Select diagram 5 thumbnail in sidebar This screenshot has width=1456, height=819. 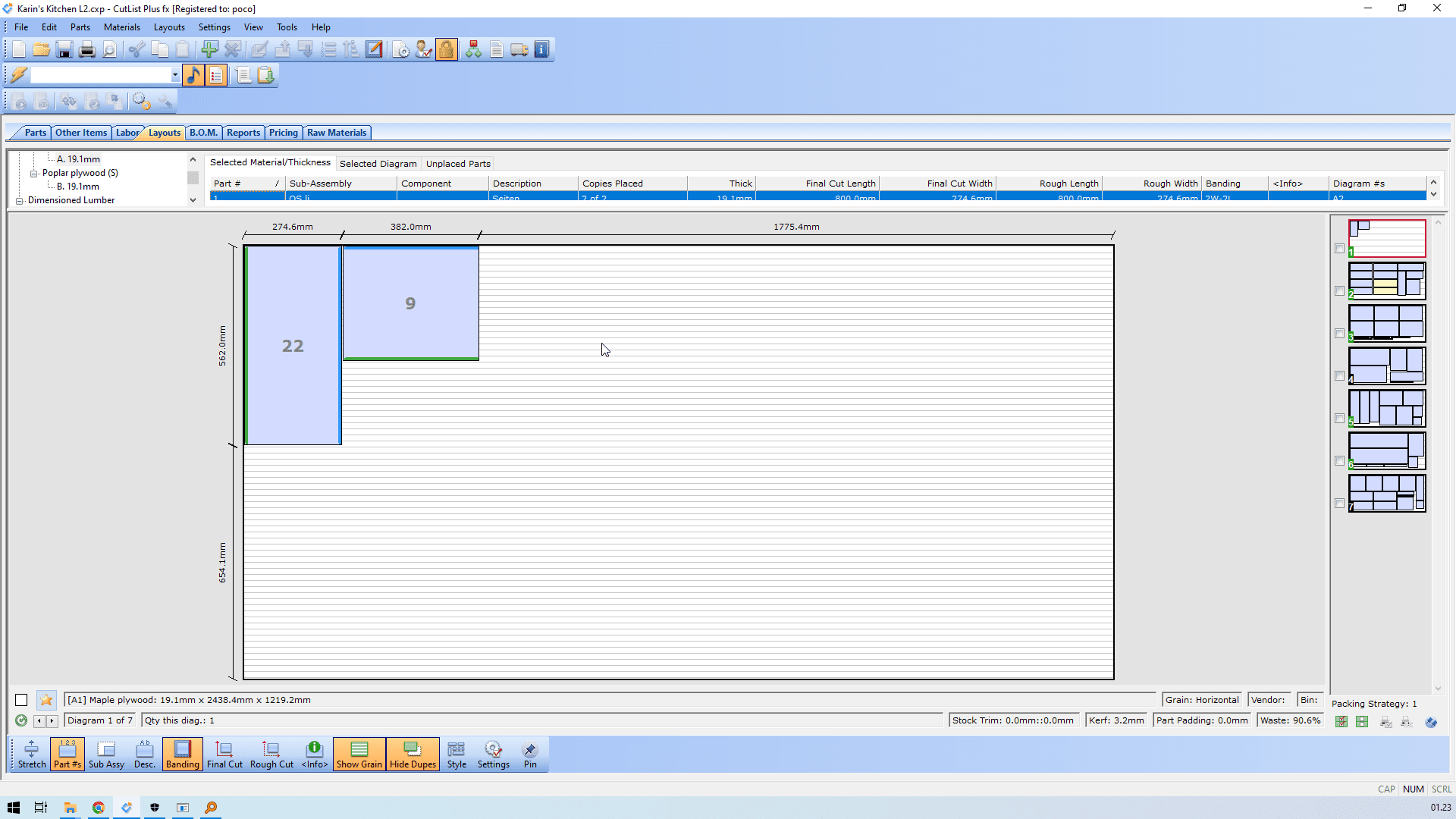[1387, 409]
